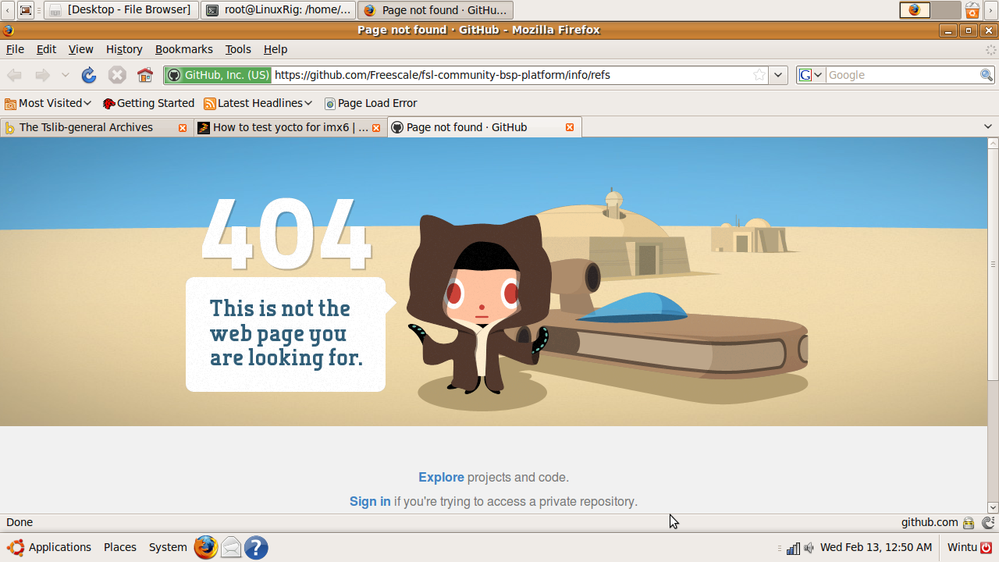
Task: Open the System menu
Action: pyautogui.click(x=168, y=547)
